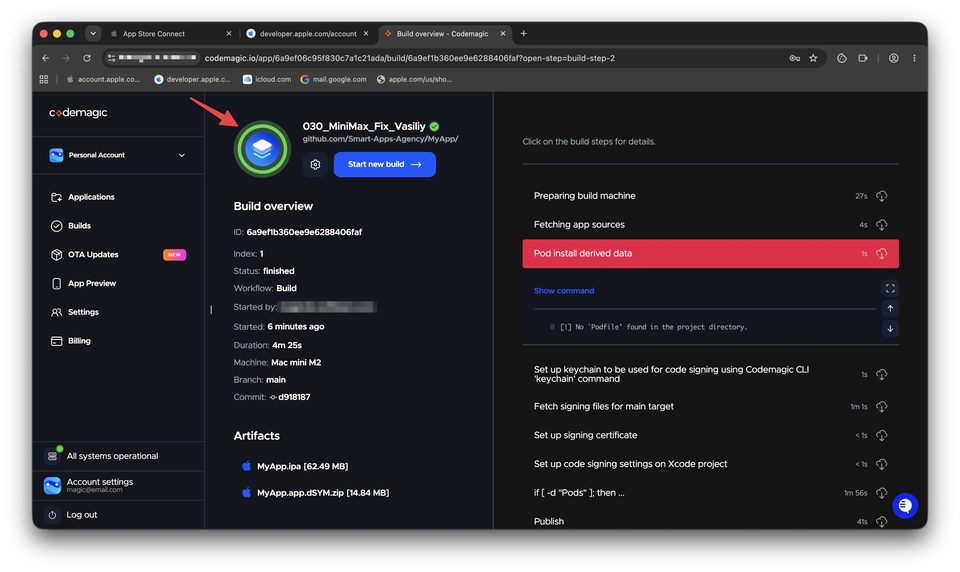Expand Fetch signing files for main target
This screenshot has width=960, height=572.
(710, 407)
